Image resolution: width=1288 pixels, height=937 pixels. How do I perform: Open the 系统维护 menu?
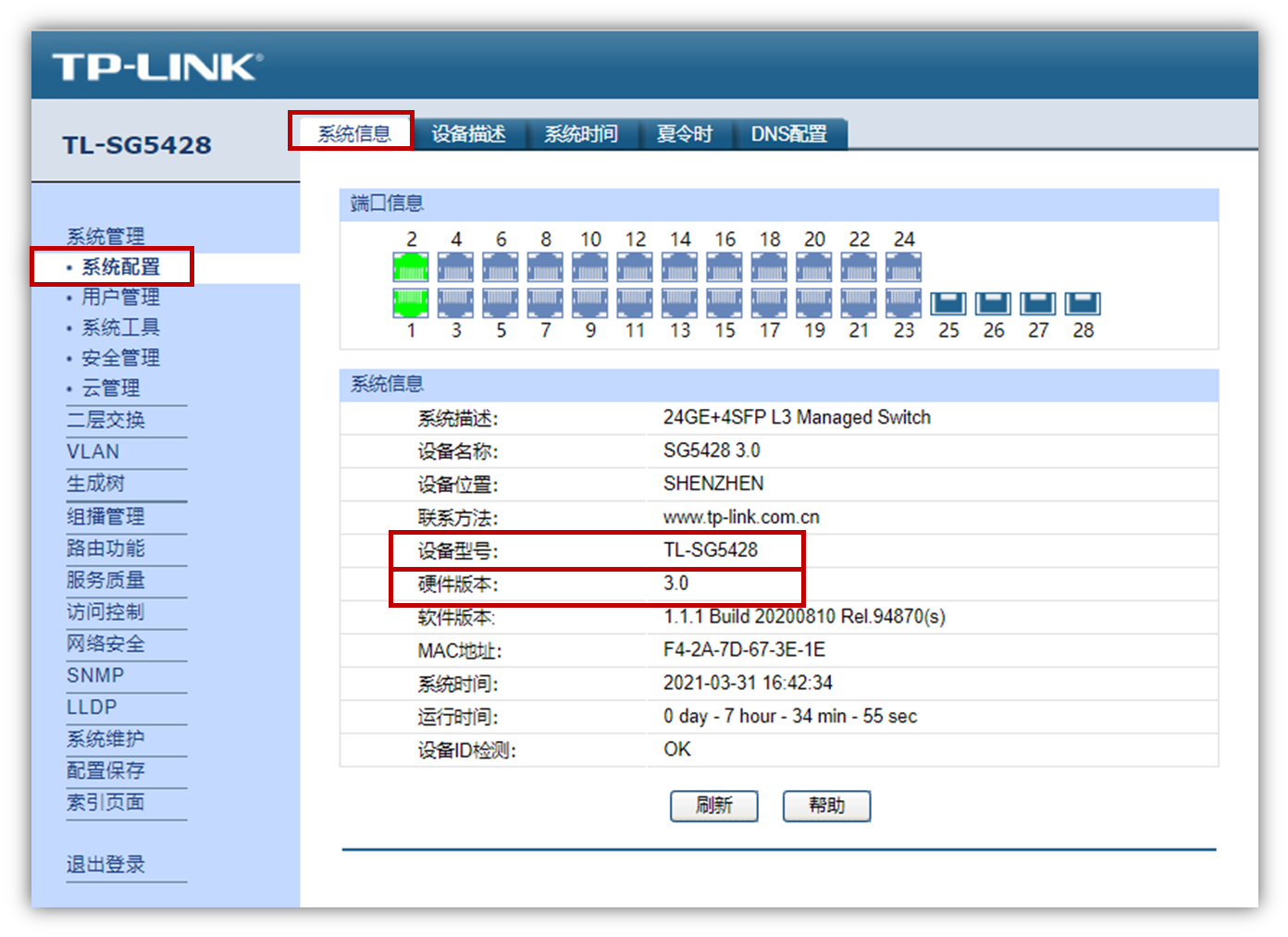pos(105,739)
